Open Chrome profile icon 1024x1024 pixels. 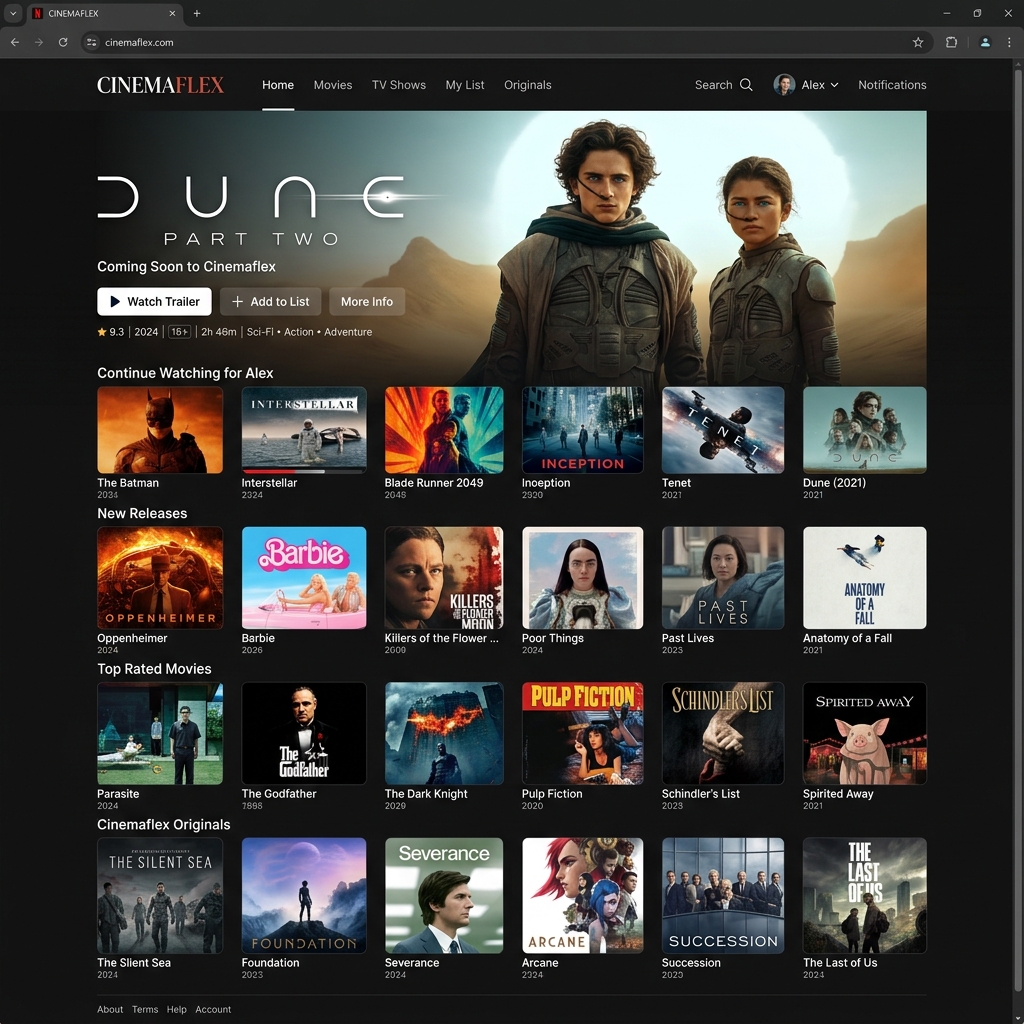pos(985,42)
